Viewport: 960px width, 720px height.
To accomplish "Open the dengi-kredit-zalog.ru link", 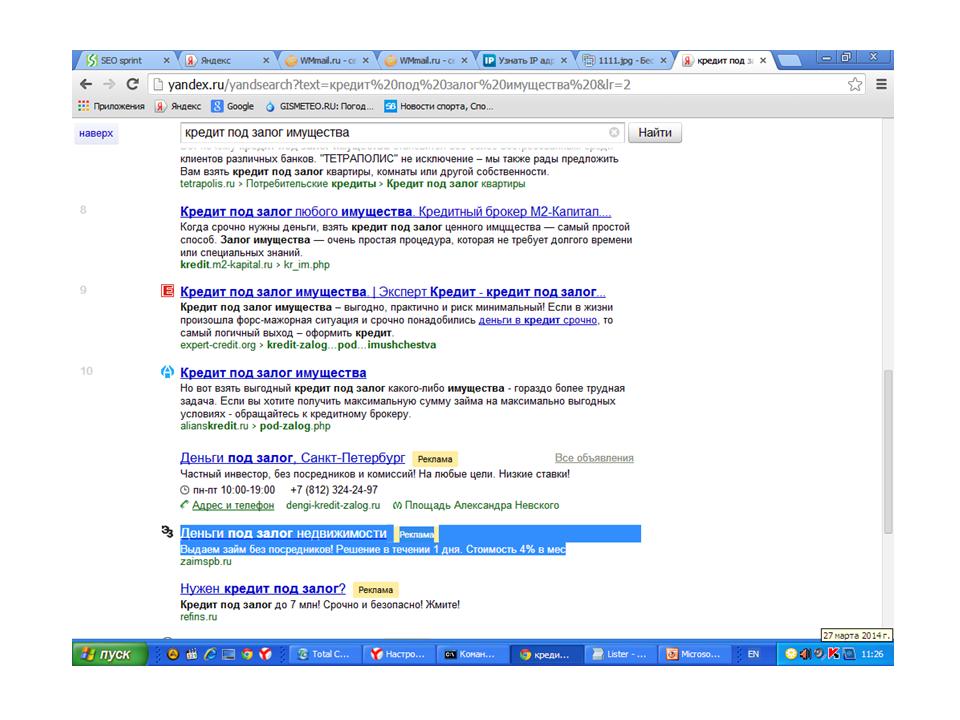I will (332, 505).
